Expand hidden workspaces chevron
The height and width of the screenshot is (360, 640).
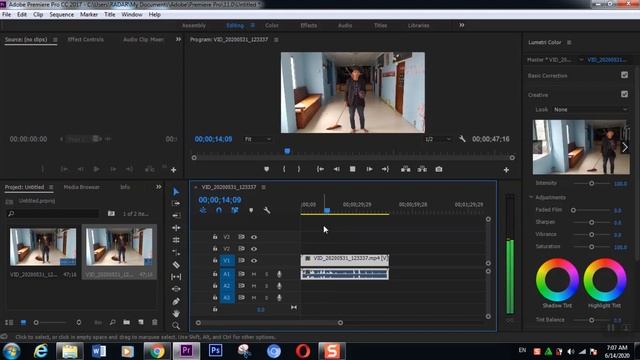coord(462,25)
